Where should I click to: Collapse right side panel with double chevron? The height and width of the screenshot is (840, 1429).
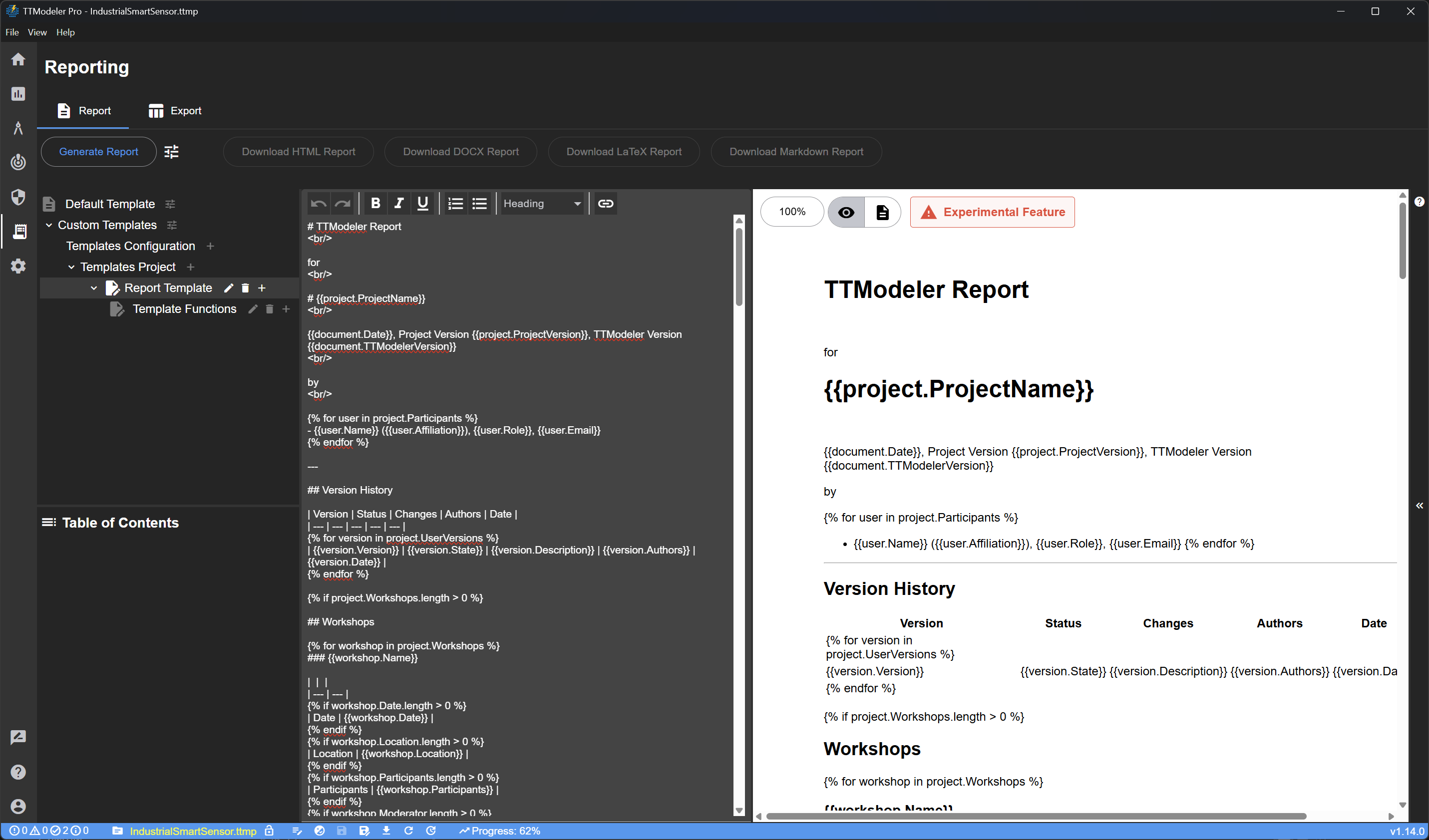pos(1420,506)
